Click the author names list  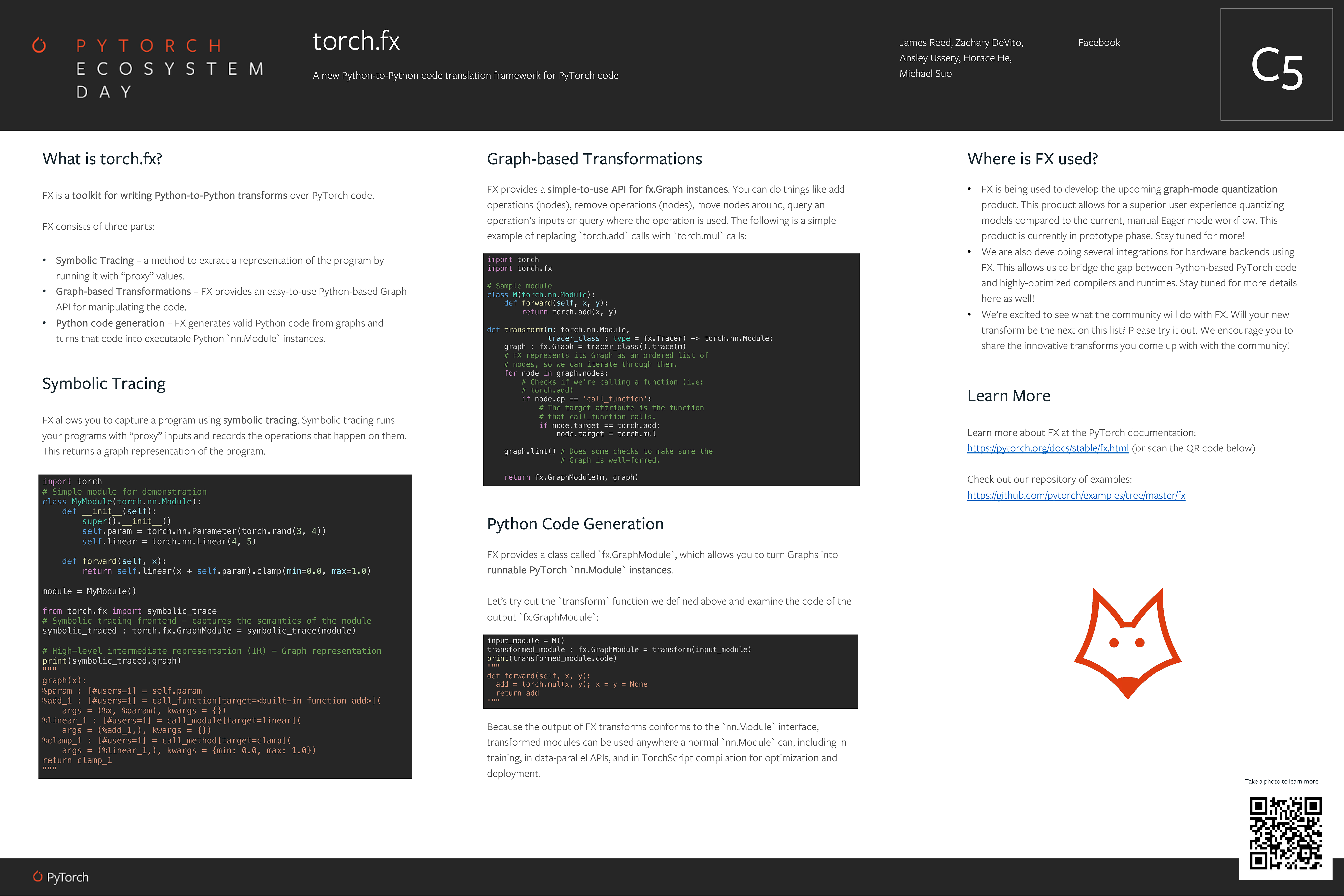(961, 58)
